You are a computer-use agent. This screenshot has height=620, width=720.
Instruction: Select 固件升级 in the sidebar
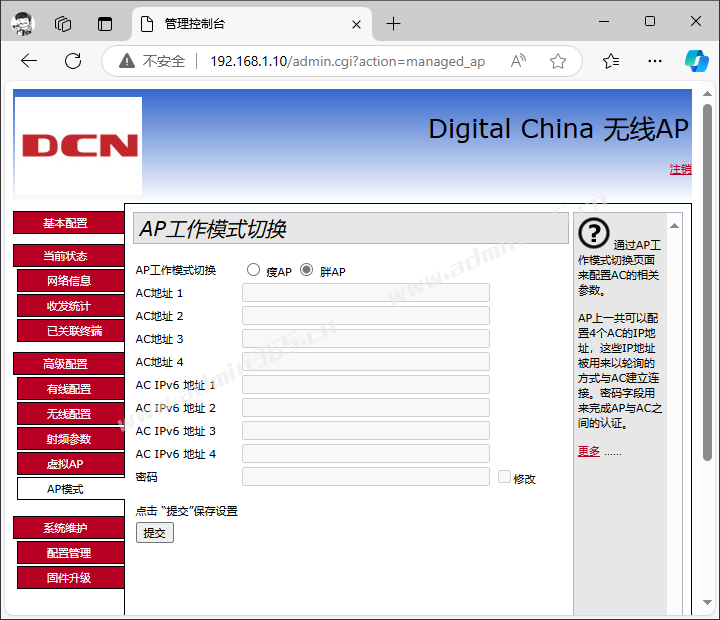(x=71, y=578)
